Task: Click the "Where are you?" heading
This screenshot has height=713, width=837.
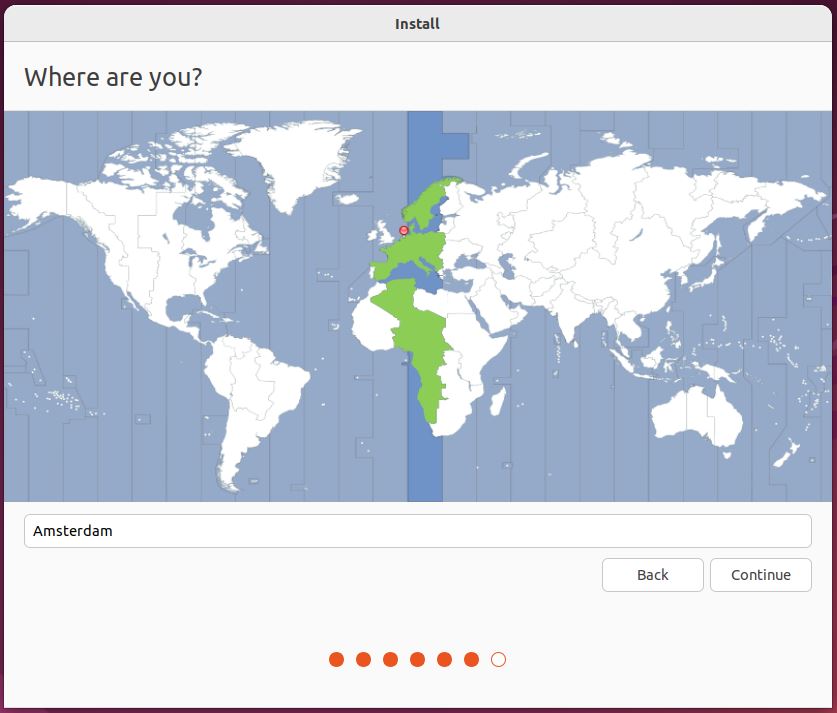Action: pos(113,77)
